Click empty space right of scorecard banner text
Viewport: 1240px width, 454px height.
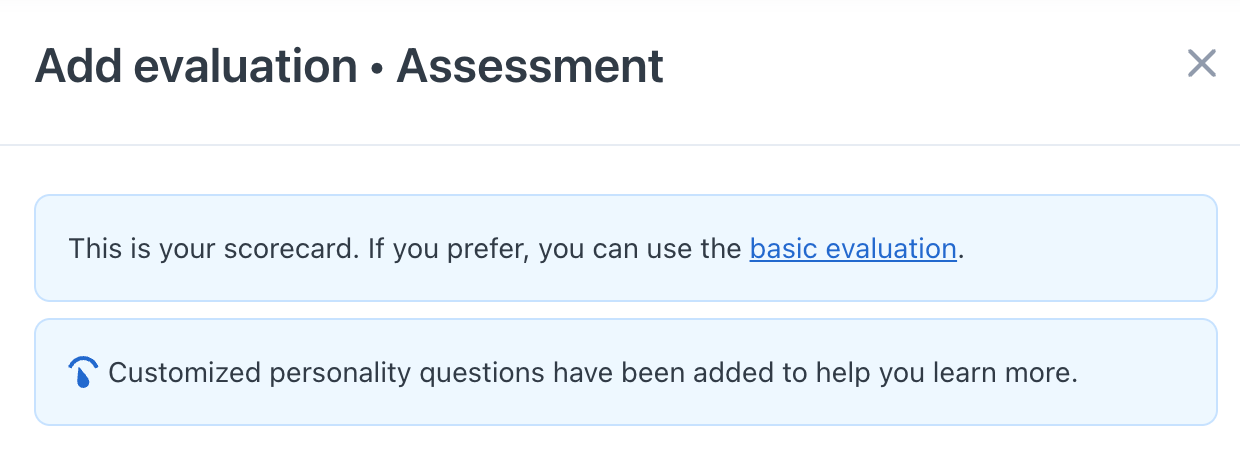click(x=1090, y=248)
